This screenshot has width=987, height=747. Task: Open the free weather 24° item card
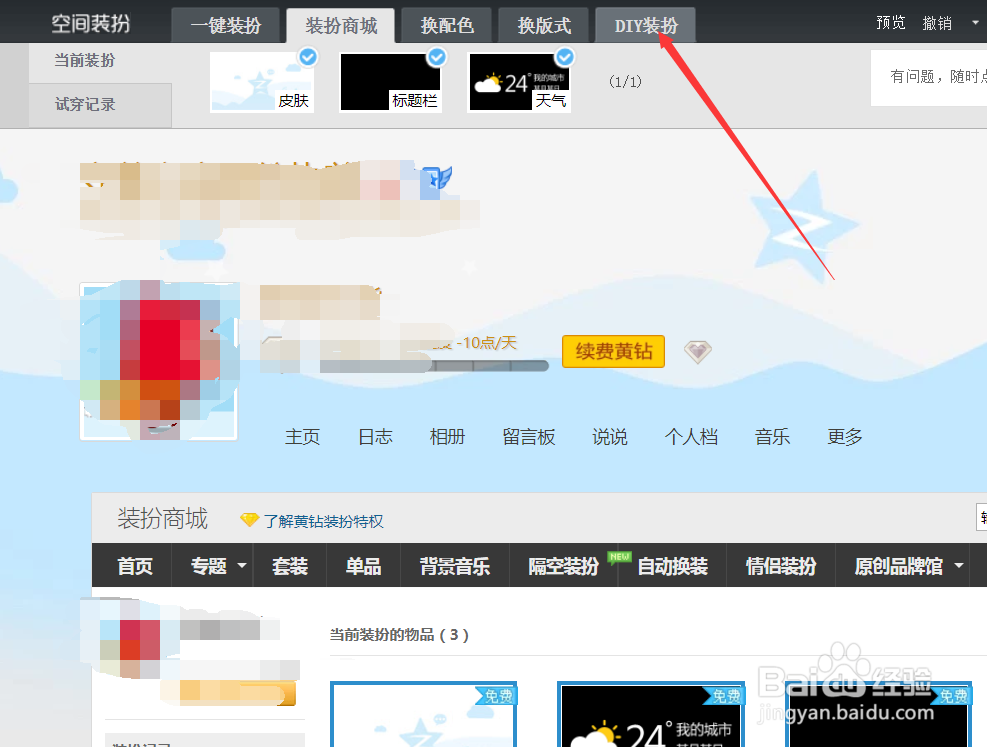(651, 714)
